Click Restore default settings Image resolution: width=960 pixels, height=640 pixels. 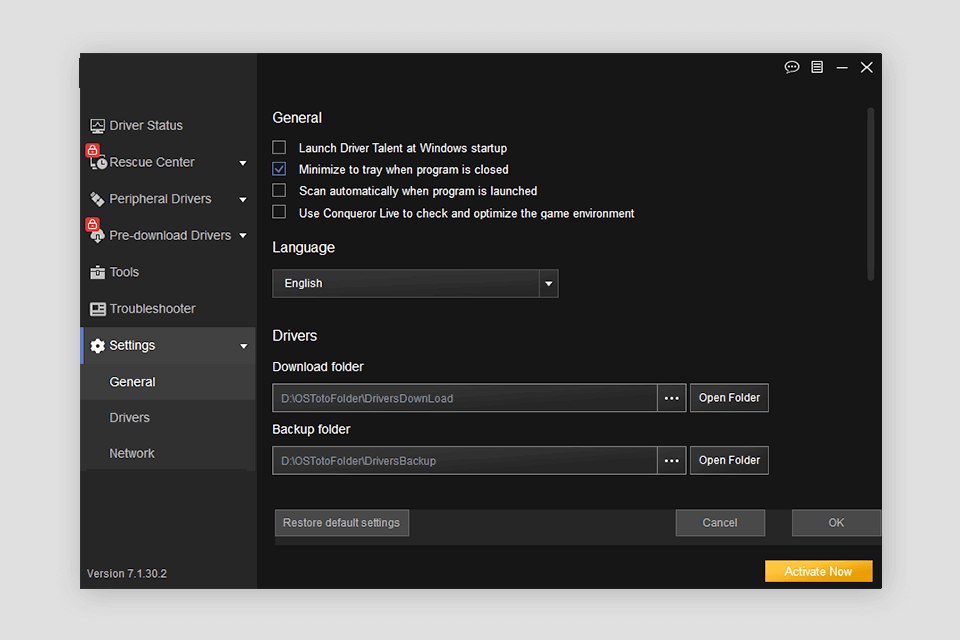(x=341, y=522)
